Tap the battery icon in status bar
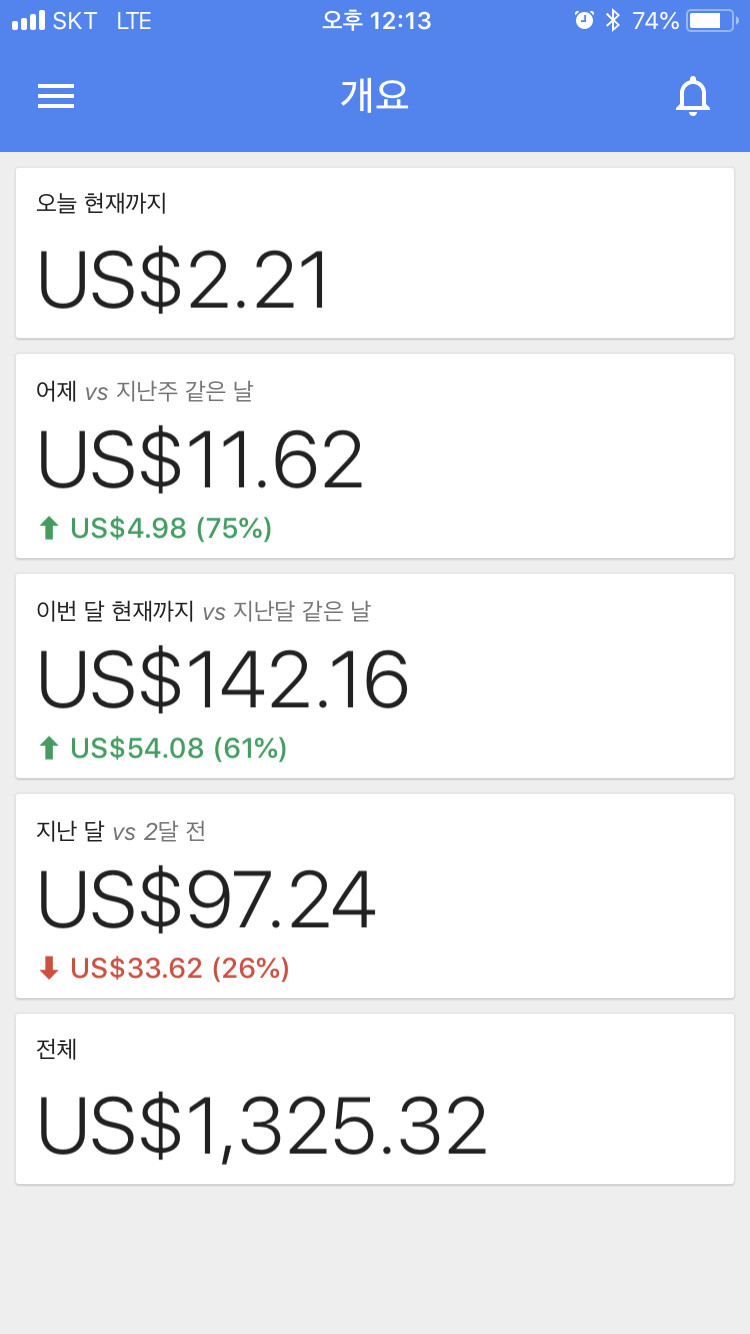The width and height of the screenshot is (750, 1334). pyautogui.click(x=711, y=21)
